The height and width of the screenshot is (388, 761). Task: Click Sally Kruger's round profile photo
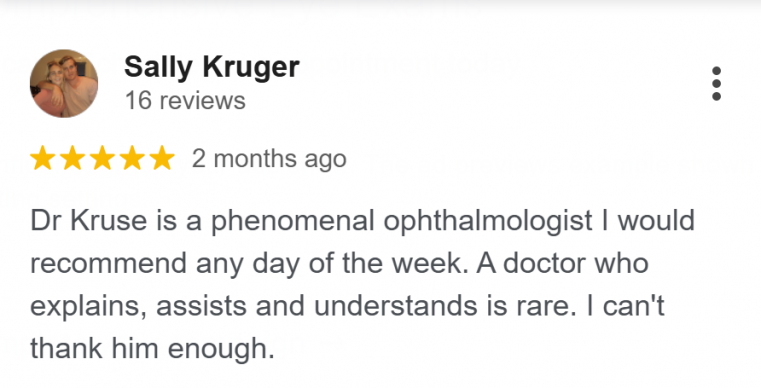coord(64,83)
